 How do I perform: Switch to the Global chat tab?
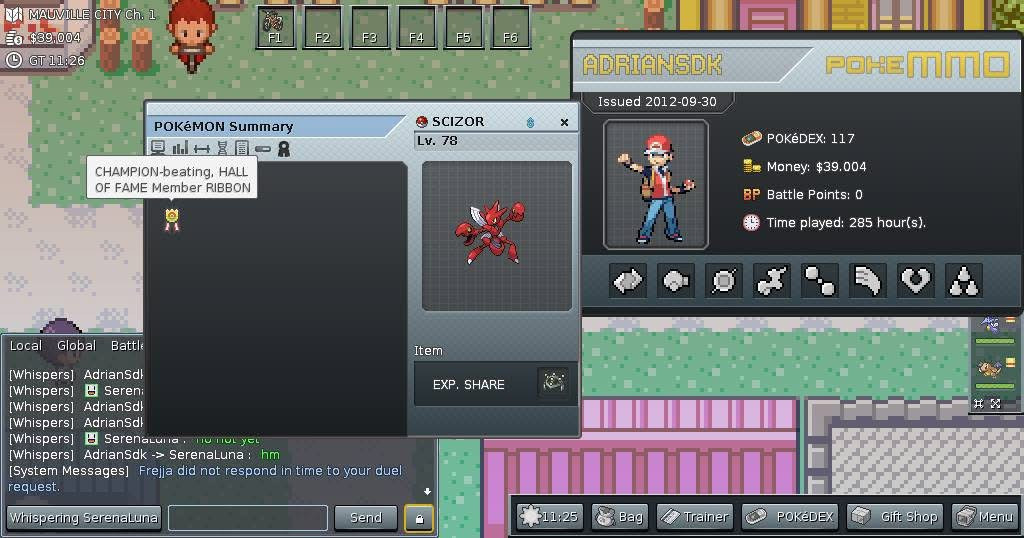click(76, 345)
